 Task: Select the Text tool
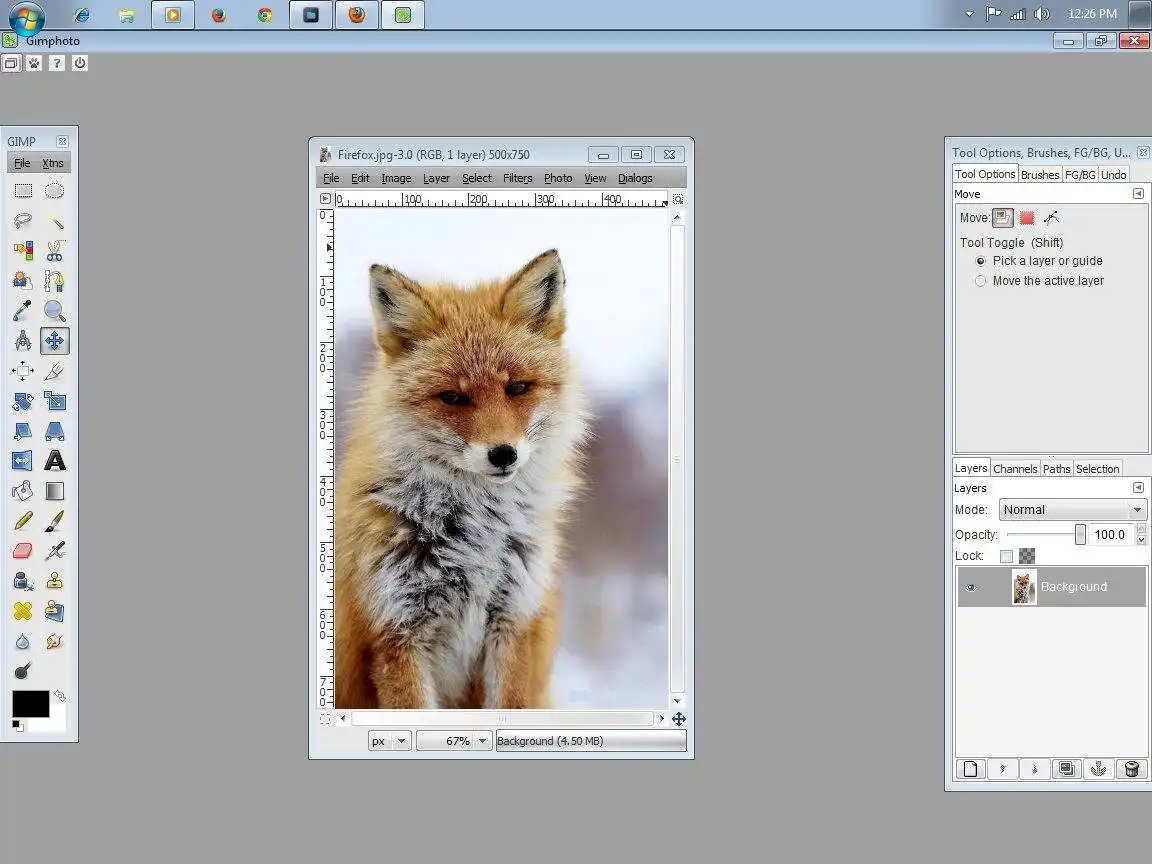tap(55, 461)
